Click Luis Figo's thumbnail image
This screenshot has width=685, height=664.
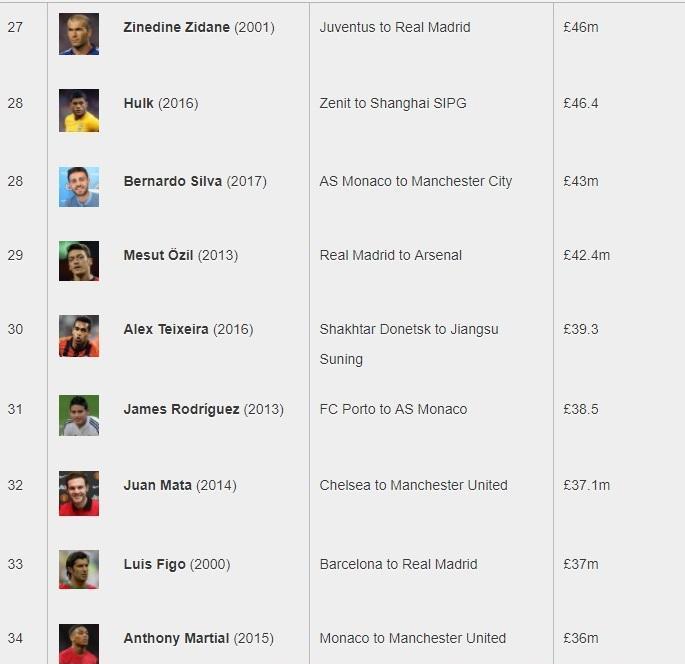pyautogui.click(x=79, y=569)
